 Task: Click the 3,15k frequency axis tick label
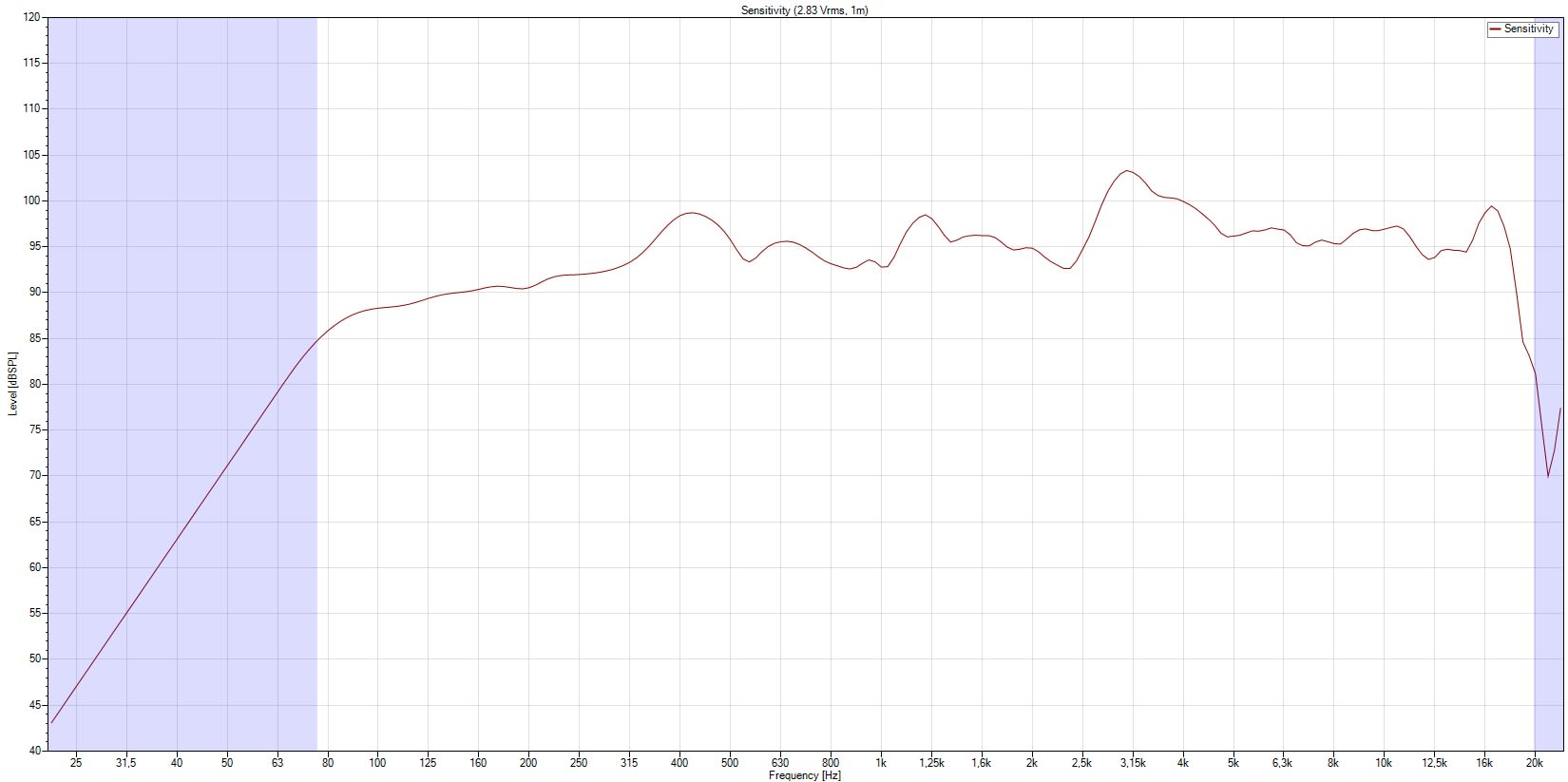[x=1133, y=763]
